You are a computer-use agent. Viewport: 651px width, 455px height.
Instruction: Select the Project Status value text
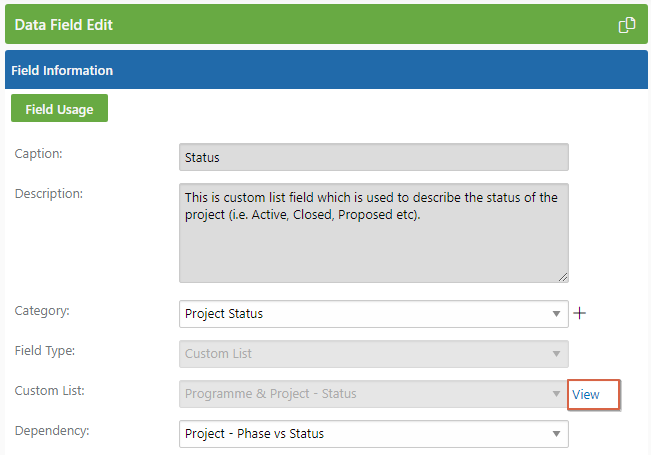pyautogui.click(x=224, y=314)
